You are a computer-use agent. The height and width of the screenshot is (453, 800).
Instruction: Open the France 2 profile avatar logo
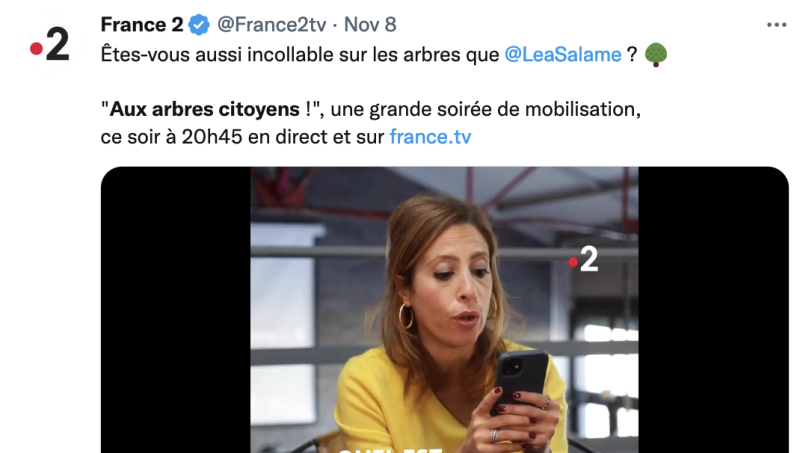(50, 45)
